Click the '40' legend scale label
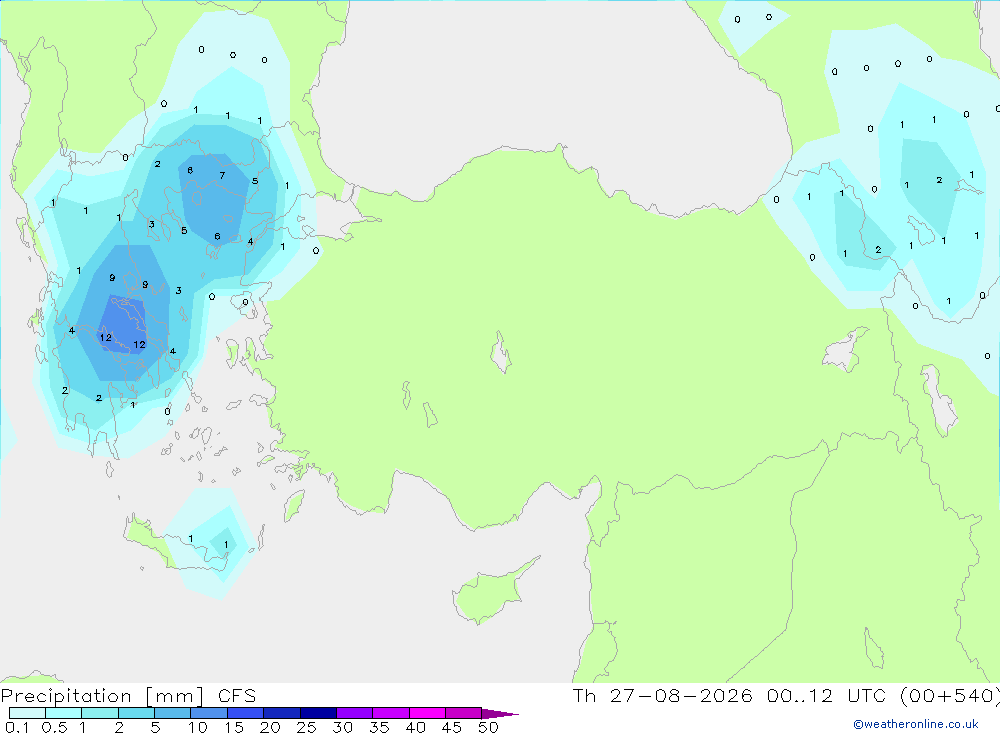Image resolution: width=1000 pixels, height=733 pixels. (x=415, y=727)
